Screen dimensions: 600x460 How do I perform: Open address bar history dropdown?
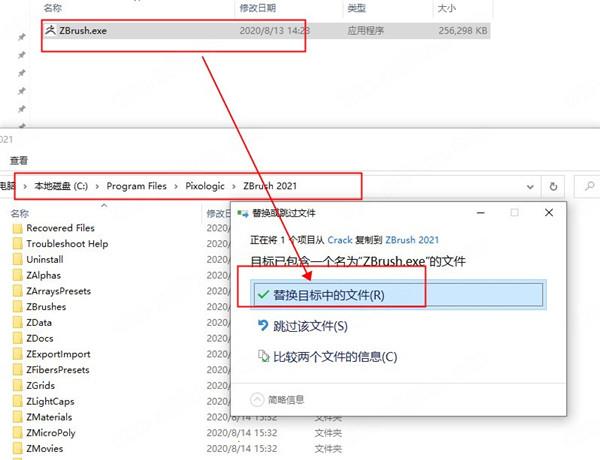click(530, 187)
